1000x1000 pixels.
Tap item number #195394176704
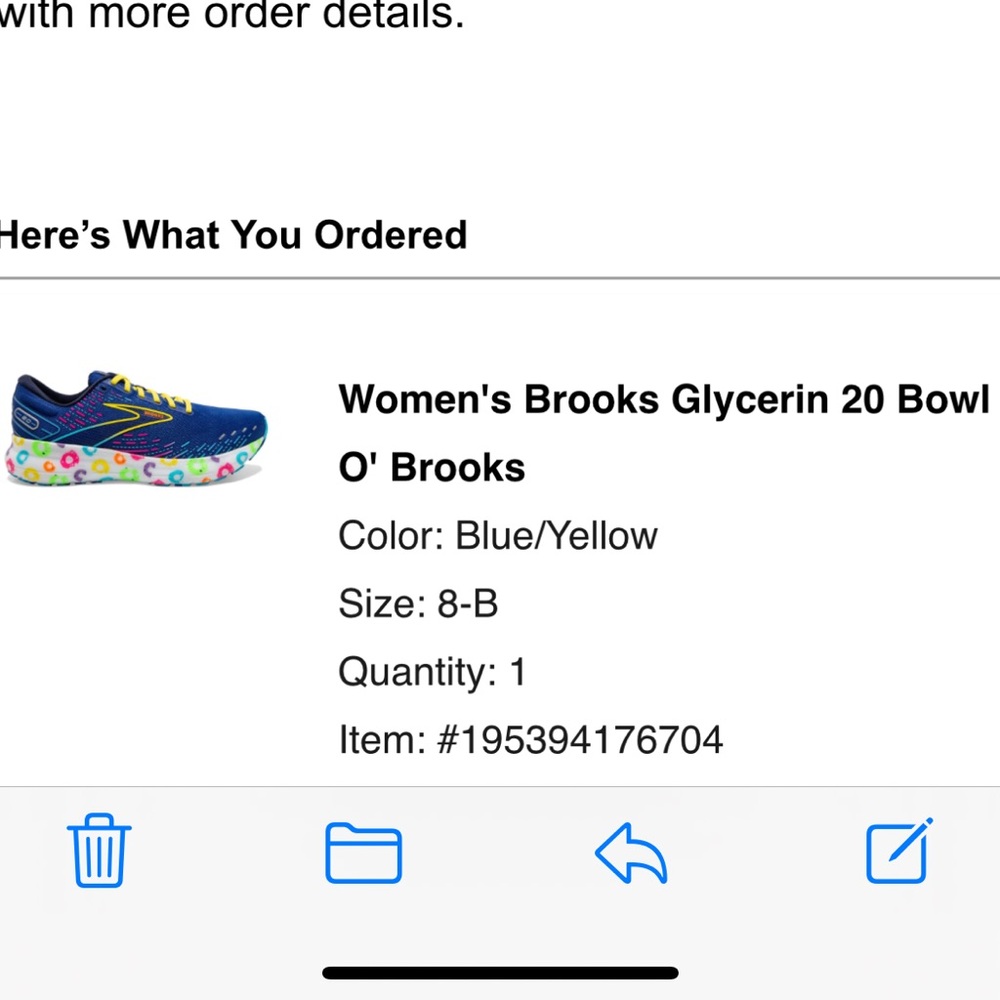530,740
